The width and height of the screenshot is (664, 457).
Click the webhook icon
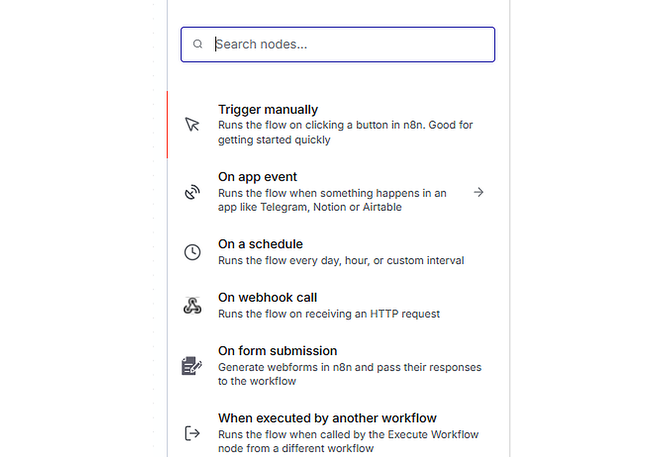[192, 306]
